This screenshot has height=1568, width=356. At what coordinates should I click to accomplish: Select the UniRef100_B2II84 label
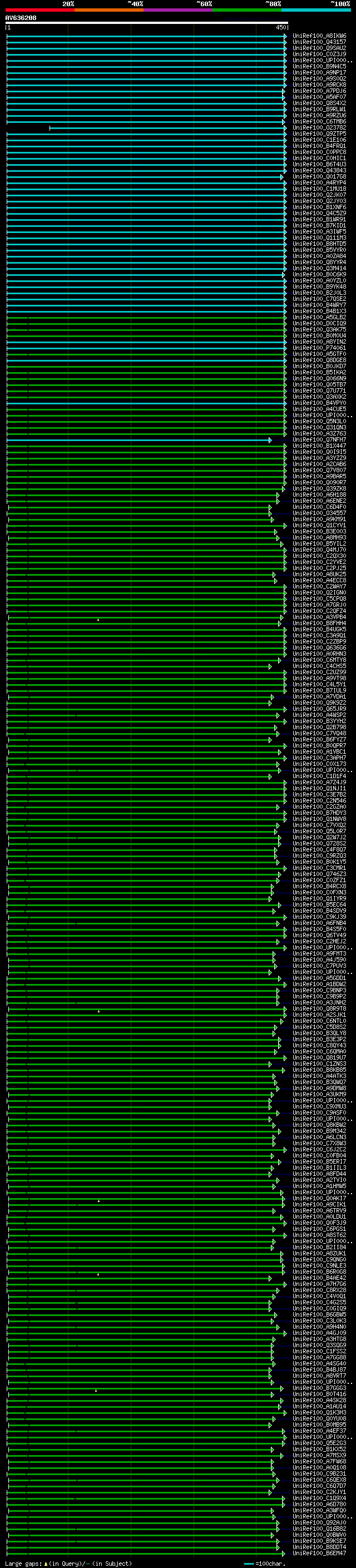pyautogui.click(x=319, y=1247)
